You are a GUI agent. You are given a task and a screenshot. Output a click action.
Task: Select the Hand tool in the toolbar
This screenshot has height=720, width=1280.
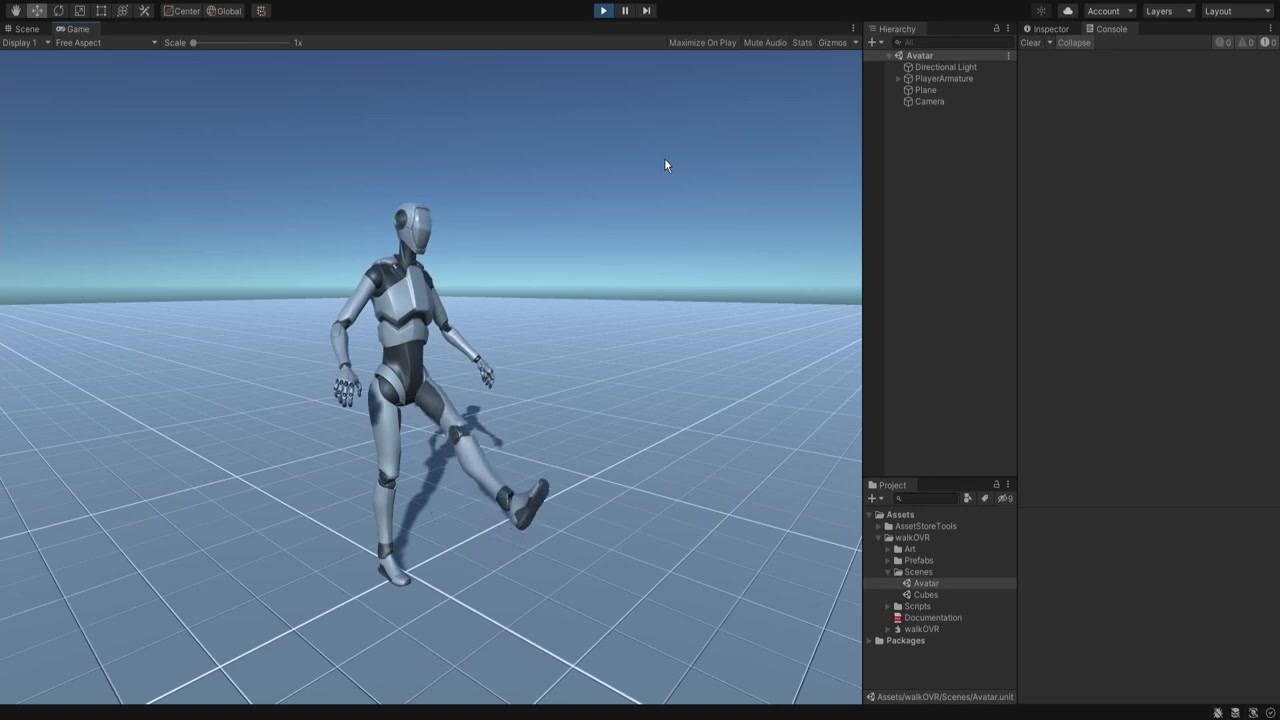click(15, 11)
